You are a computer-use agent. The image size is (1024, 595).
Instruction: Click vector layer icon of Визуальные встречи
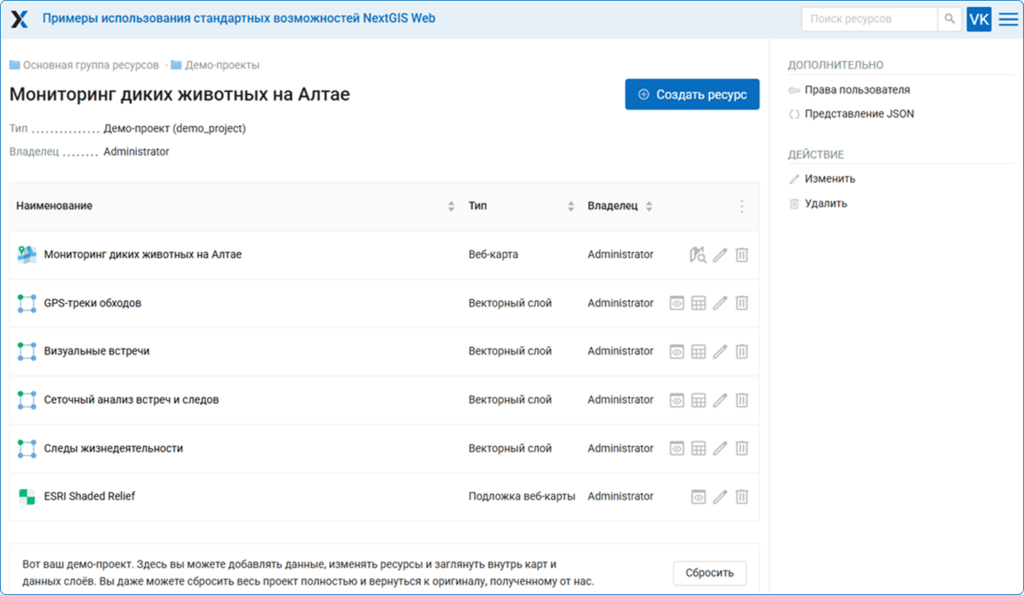tap(27, 351)
